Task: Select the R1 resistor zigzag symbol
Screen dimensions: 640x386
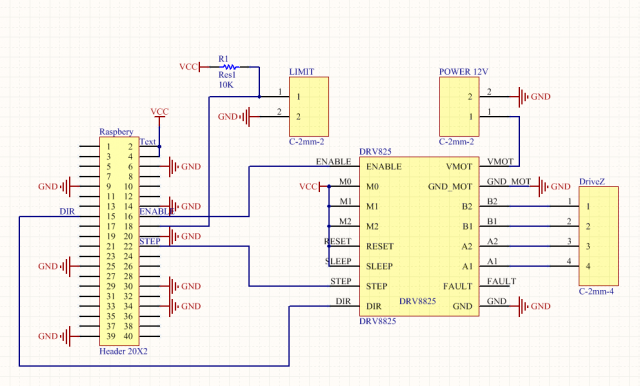Action: 229,67
